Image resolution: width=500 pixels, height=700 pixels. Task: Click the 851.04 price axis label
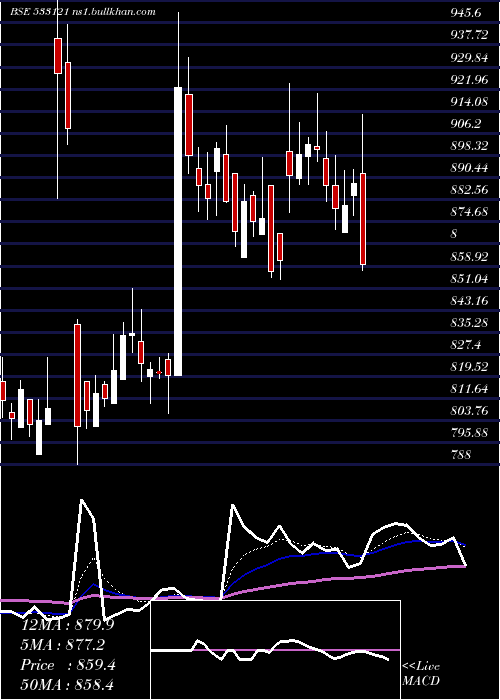pos(469,279)
